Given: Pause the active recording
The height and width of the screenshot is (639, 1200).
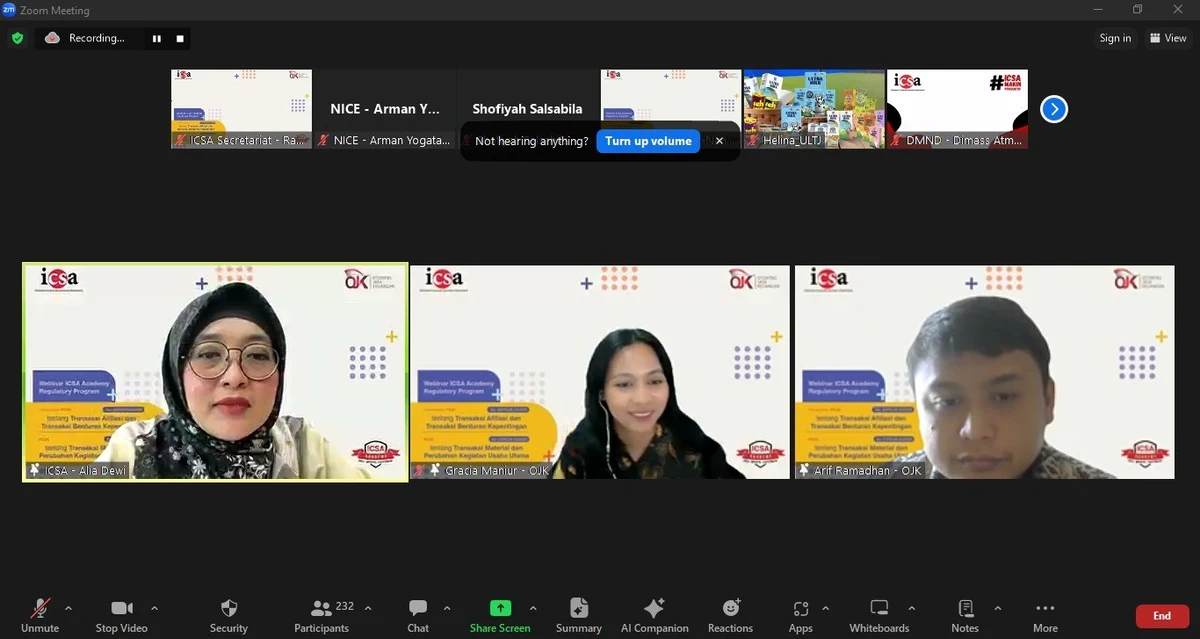Looking at the screenshot, I should pos(156,38).
